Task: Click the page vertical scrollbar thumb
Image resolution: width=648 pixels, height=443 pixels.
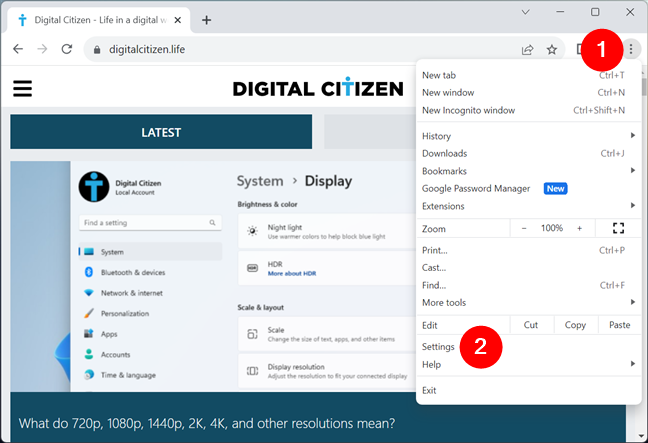Action: click(644, 87)
